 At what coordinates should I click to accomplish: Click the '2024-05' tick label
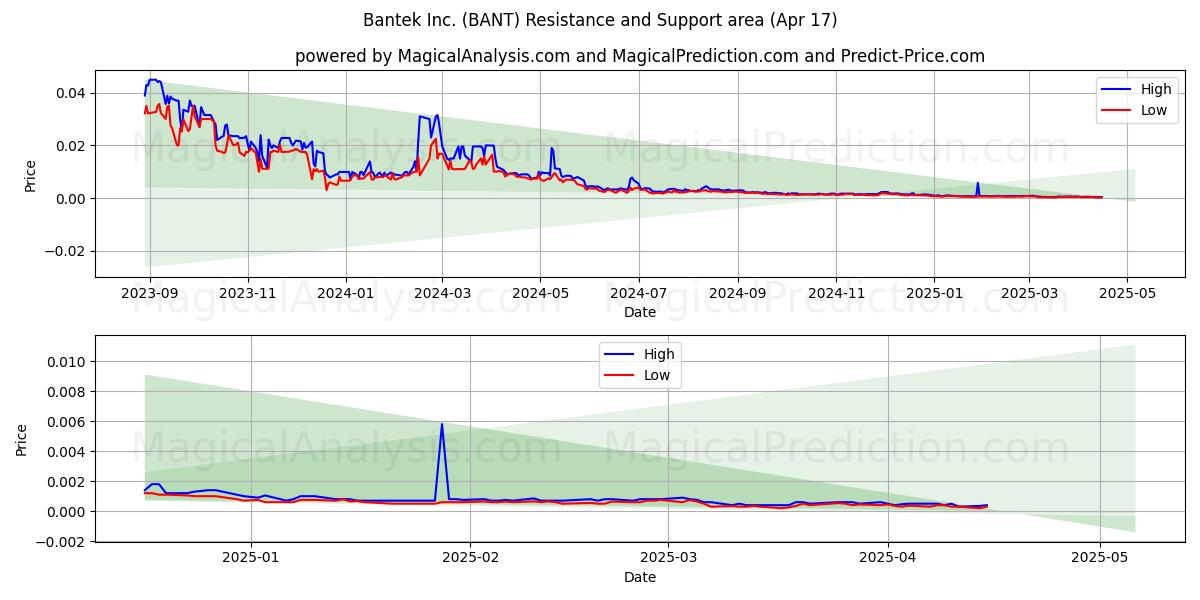pyautogui.click(x=540, y=293)
